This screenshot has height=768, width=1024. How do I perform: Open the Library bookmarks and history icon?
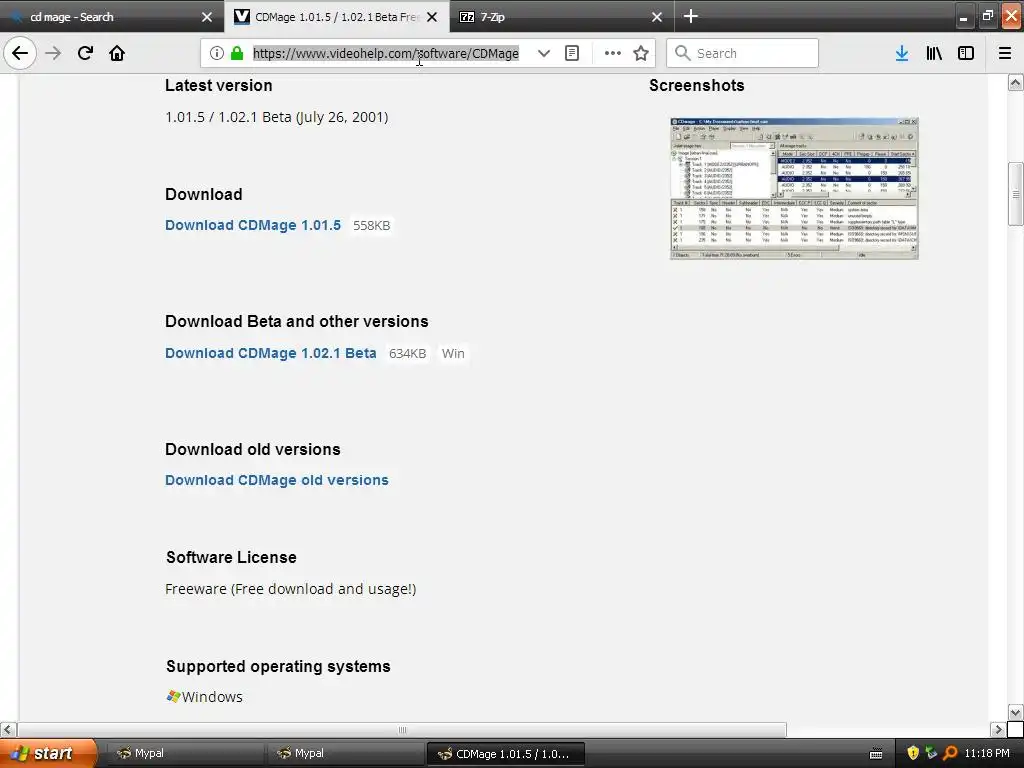[x=934, y=53]
